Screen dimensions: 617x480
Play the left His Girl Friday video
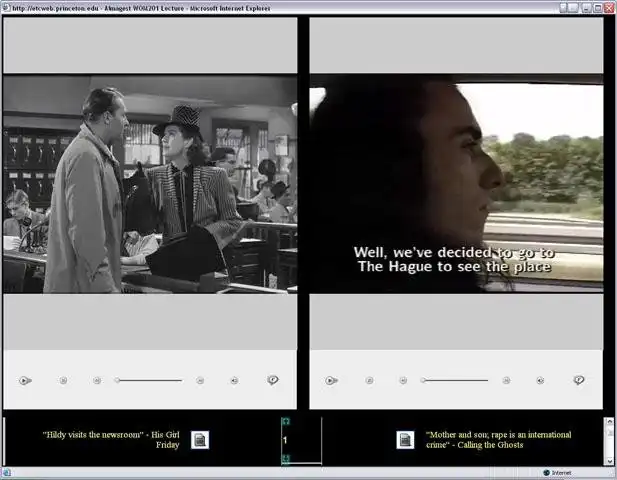(25, 380)
